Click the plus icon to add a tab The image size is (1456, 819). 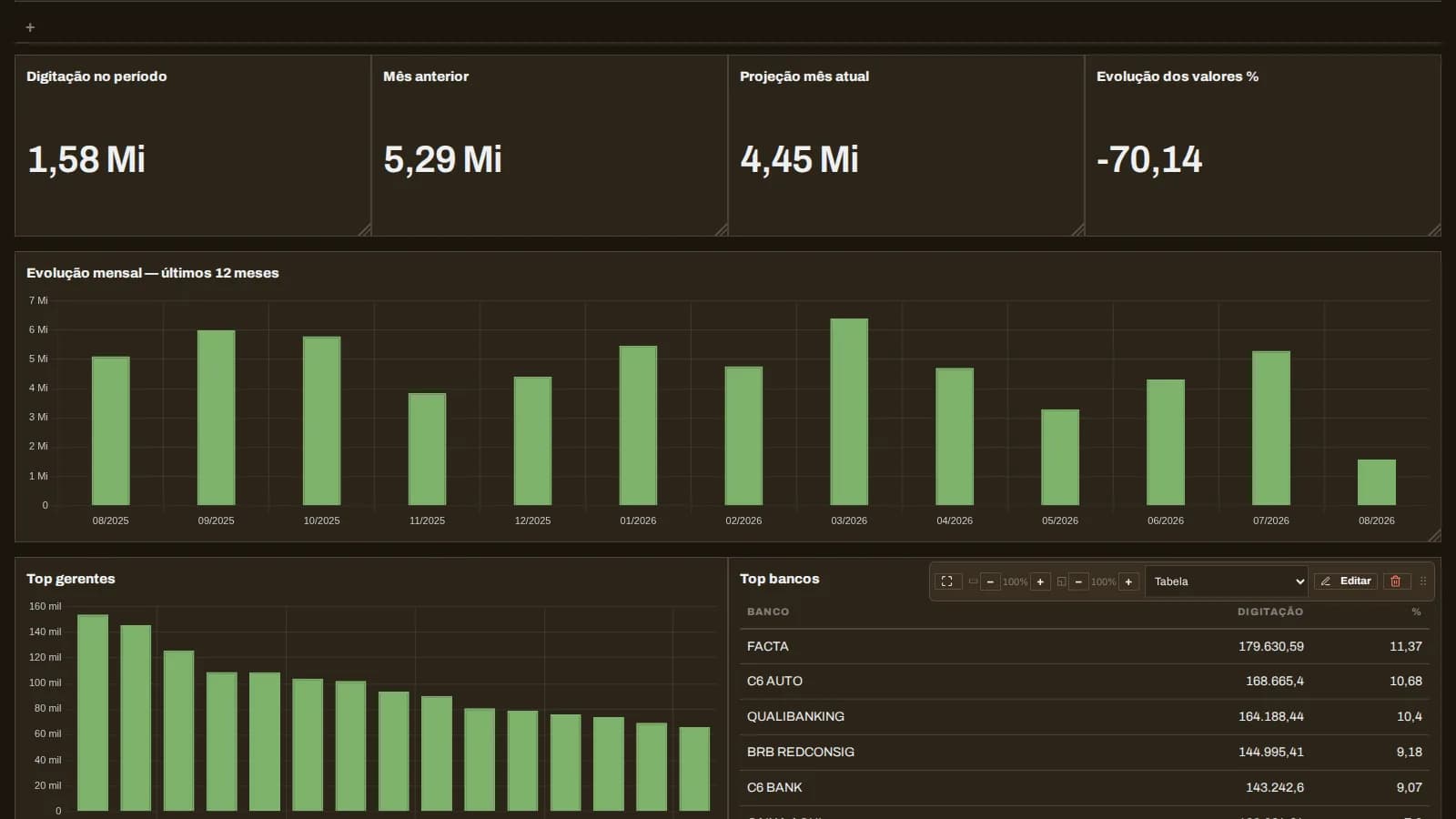coord(30,27)
